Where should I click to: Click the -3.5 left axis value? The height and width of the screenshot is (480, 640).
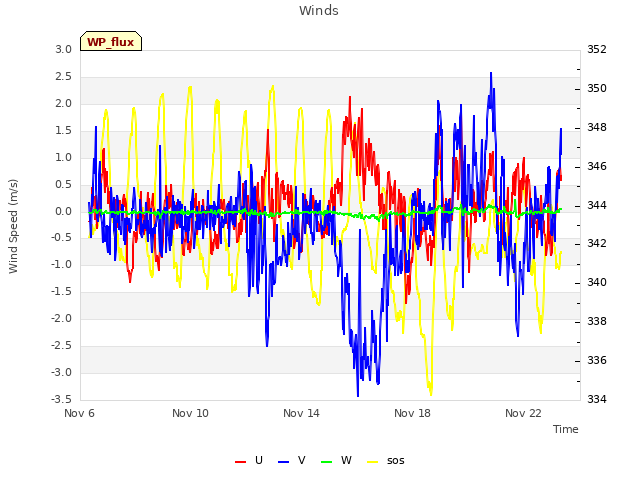(62, 399)
